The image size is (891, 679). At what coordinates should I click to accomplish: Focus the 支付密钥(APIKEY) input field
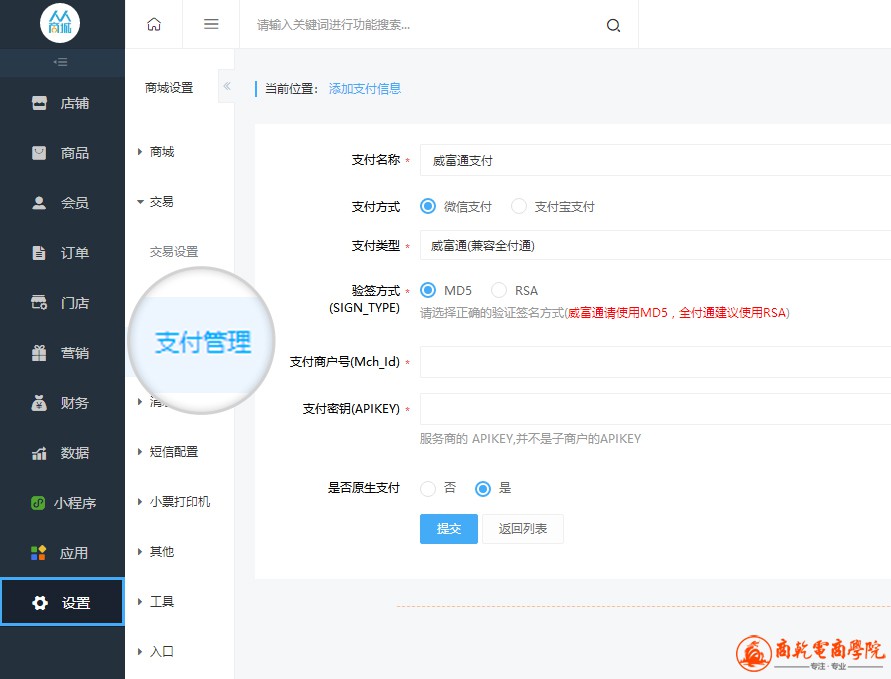(x=655, y=409)
